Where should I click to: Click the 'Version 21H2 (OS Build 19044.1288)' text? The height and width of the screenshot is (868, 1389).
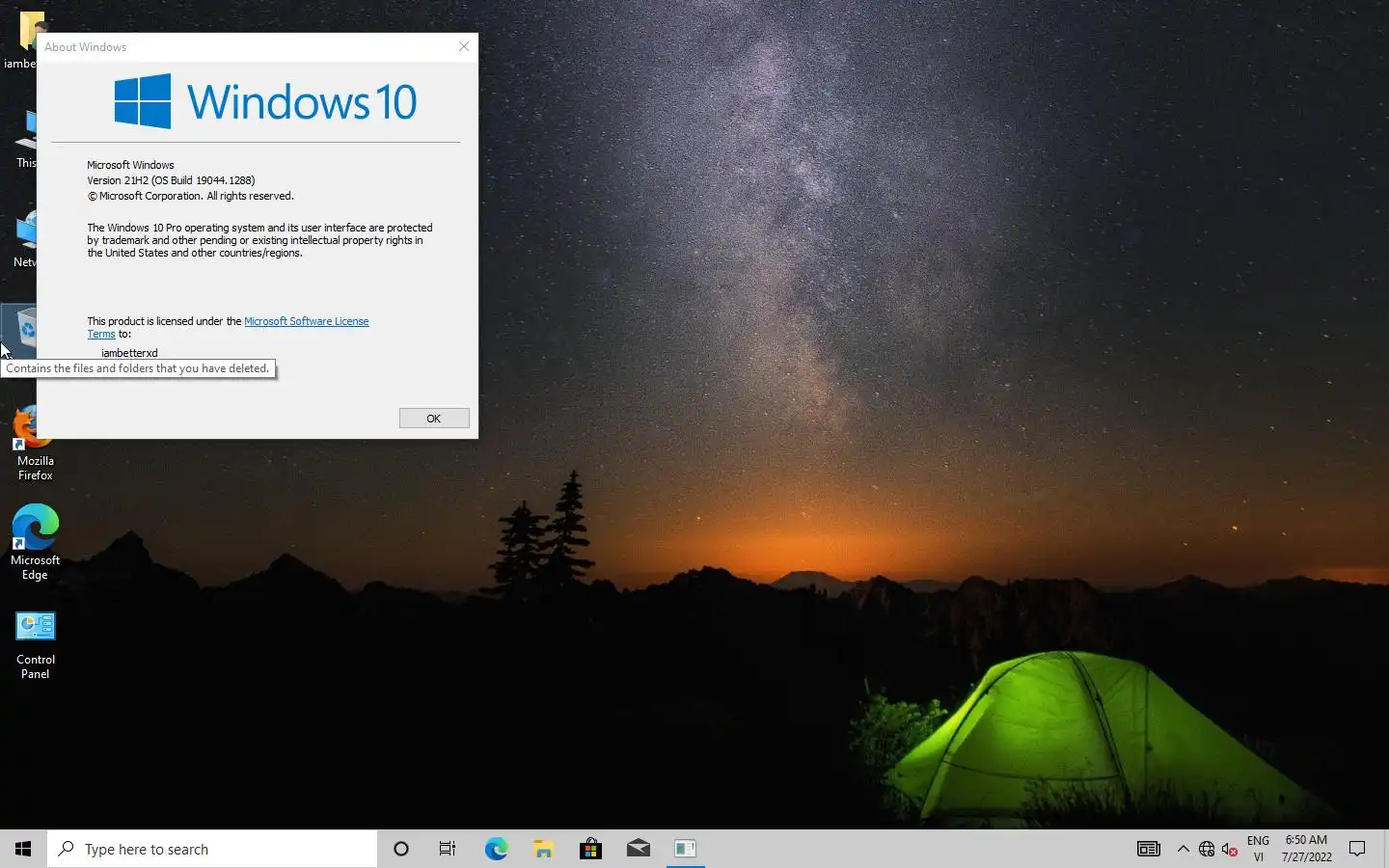coord(171,180)
